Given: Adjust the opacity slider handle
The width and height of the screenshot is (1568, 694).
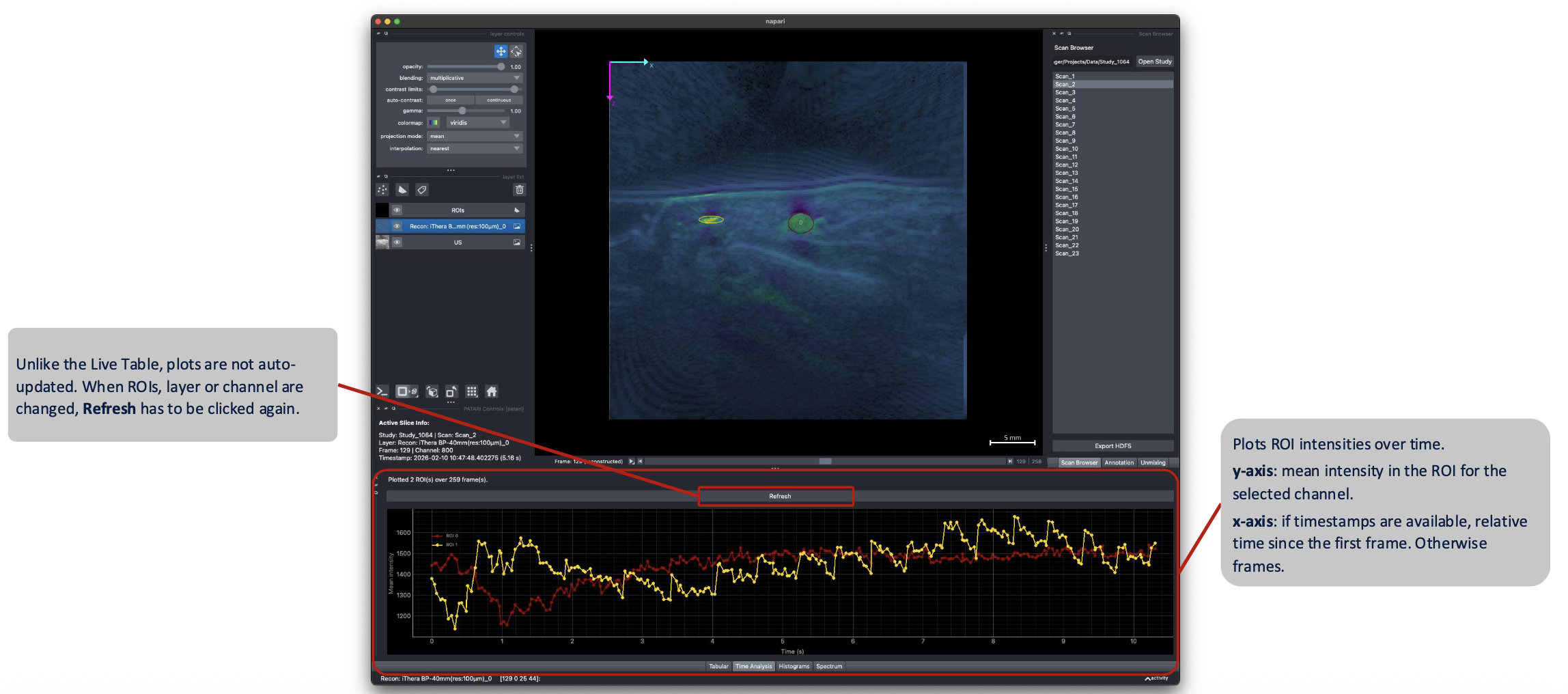Looking at the screenshot, I should [x=501, y=67].
